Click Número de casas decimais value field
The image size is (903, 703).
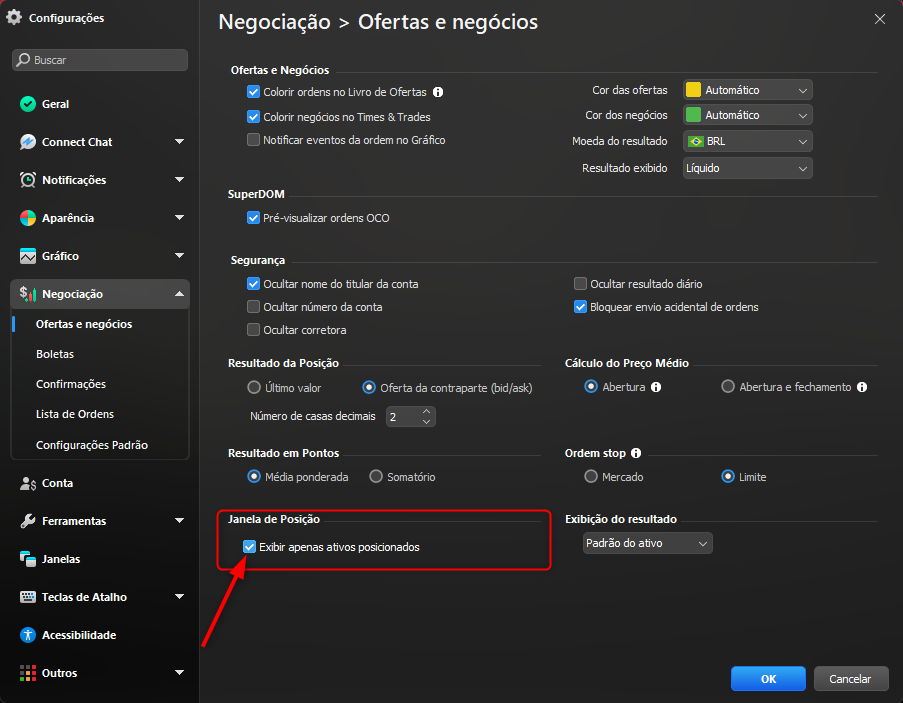coord(404,417)
